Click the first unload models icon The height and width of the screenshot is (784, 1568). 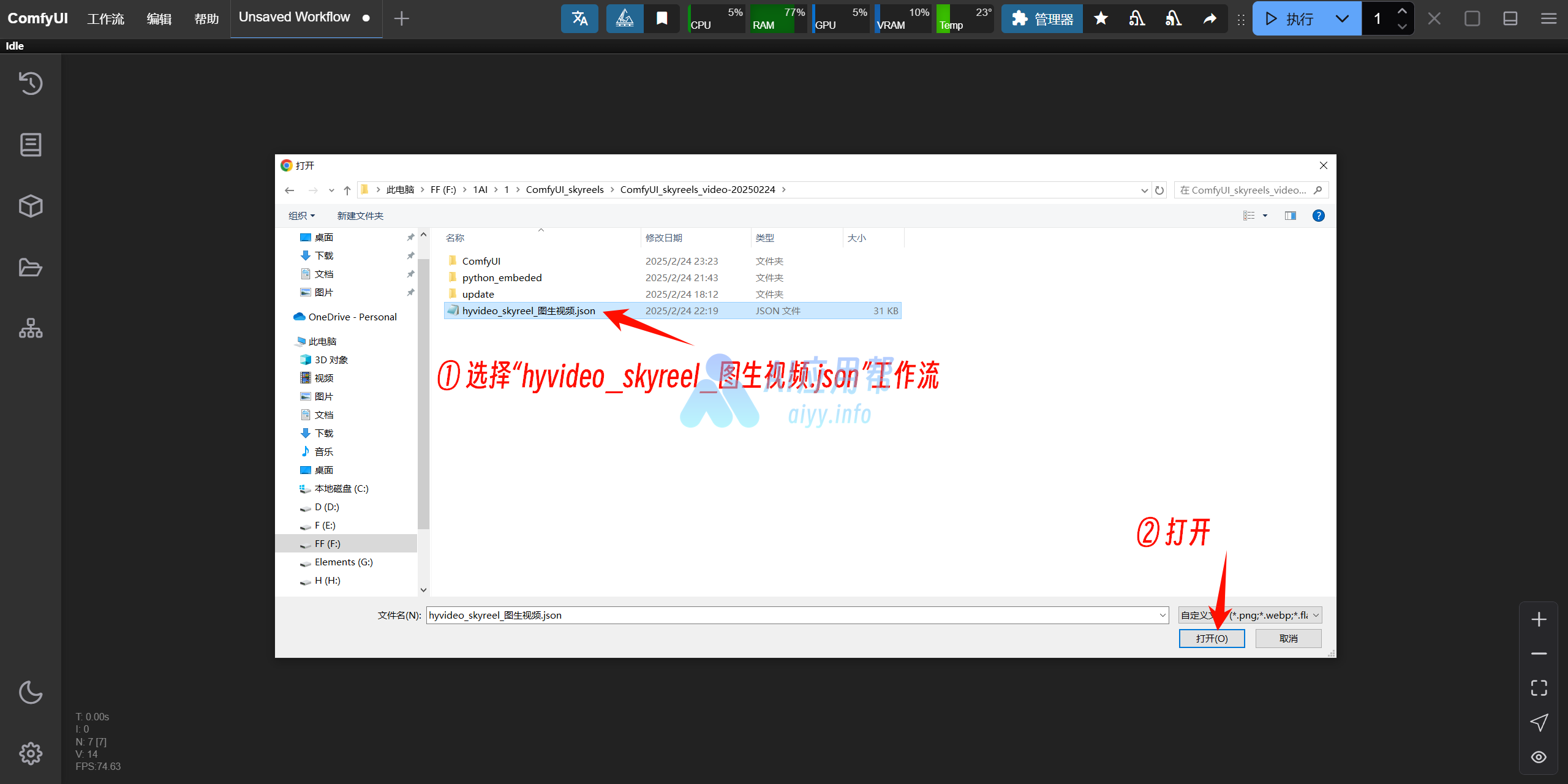click(x=1137, y=18)
